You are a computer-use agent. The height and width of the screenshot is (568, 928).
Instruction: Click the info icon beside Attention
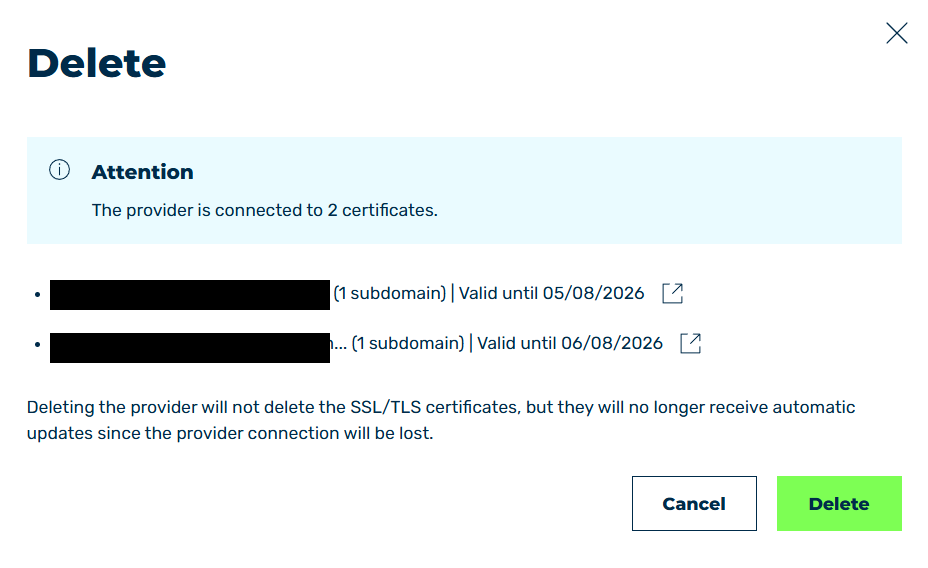point(59,170)
